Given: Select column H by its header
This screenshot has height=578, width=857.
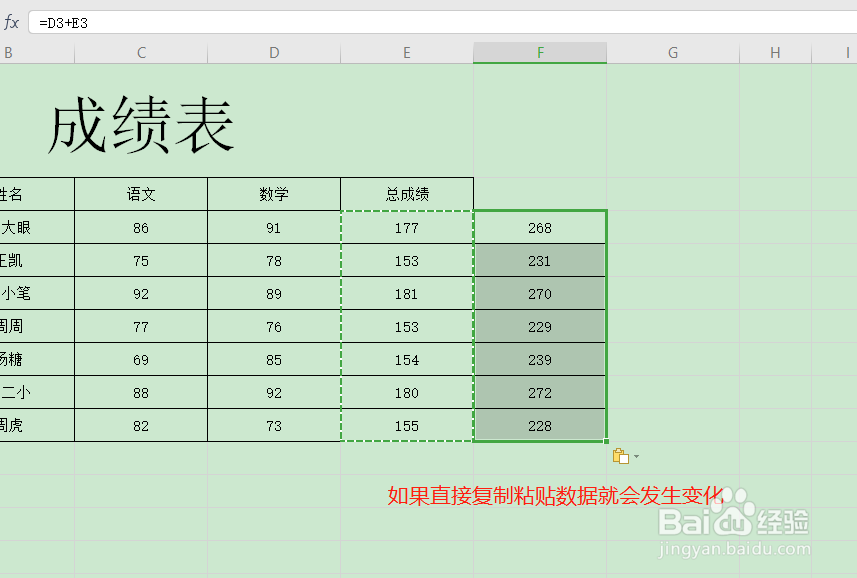Looking at the screenshot, I should (774, 52).
